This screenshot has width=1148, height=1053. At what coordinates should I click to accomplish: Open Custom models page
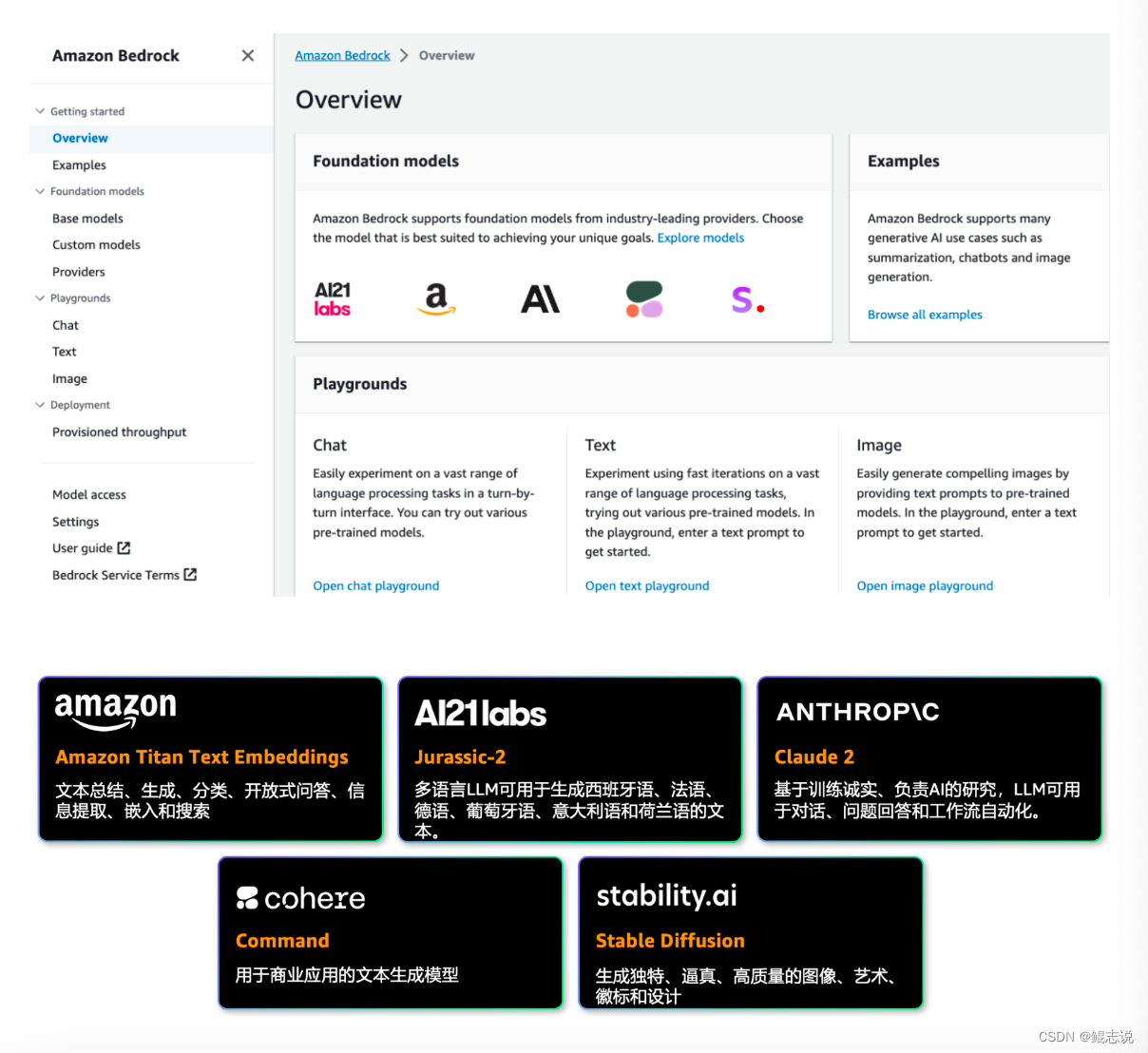[96, 244]
